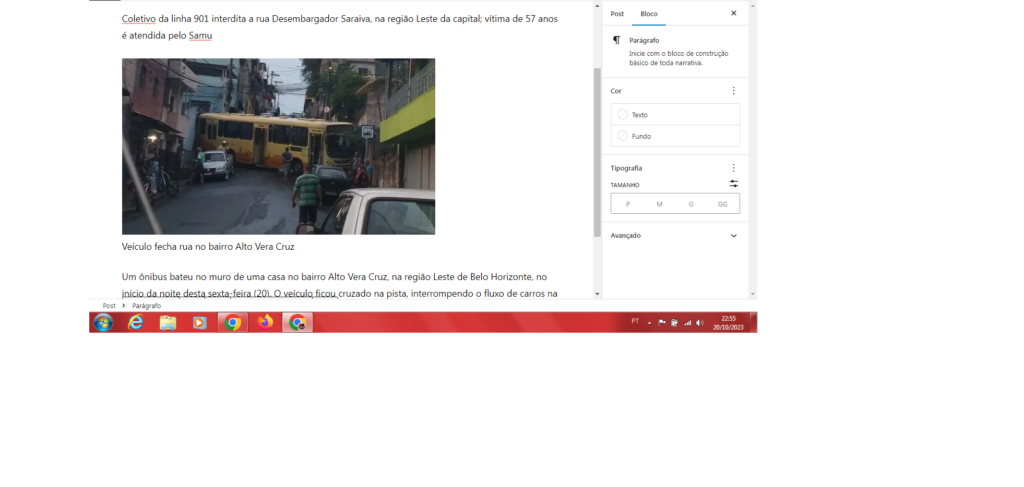
Task: Click the editor scrollbar down arrow
Action: tap(597, 294)
